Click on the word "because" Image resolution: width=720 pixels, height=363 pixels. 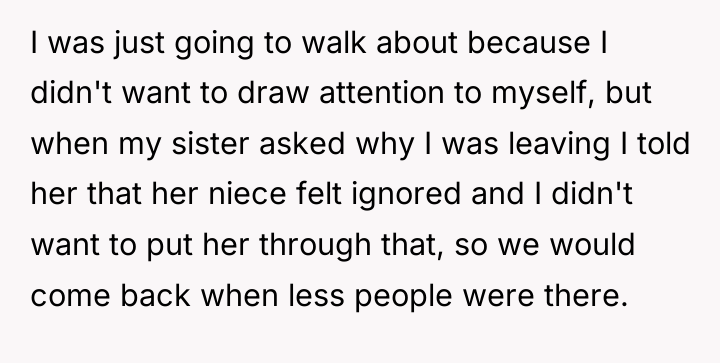click(x=529, y=43)
